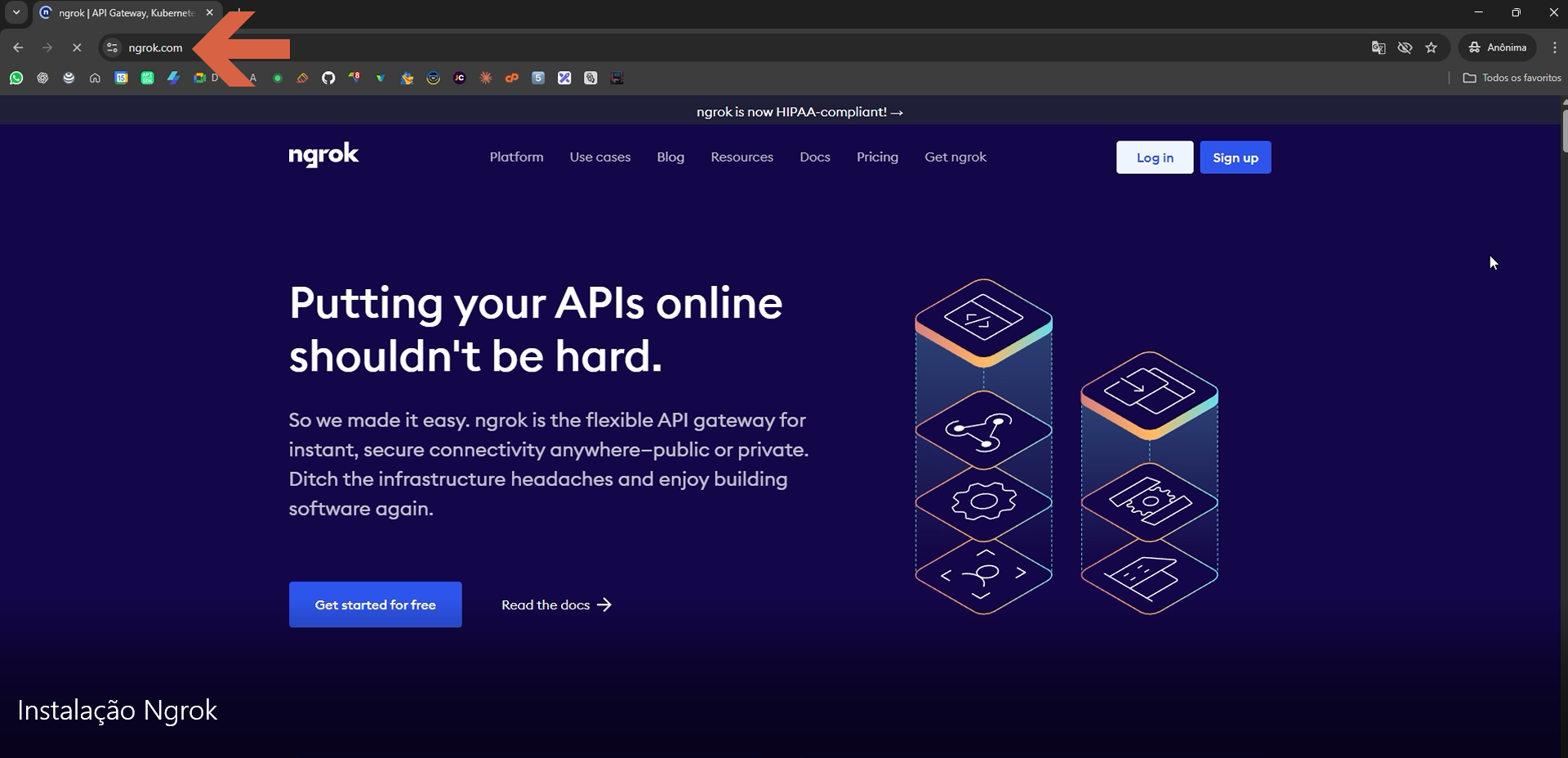Open the Anônima incognito profile button
Screen dimensions: 1568x758
1498,47
